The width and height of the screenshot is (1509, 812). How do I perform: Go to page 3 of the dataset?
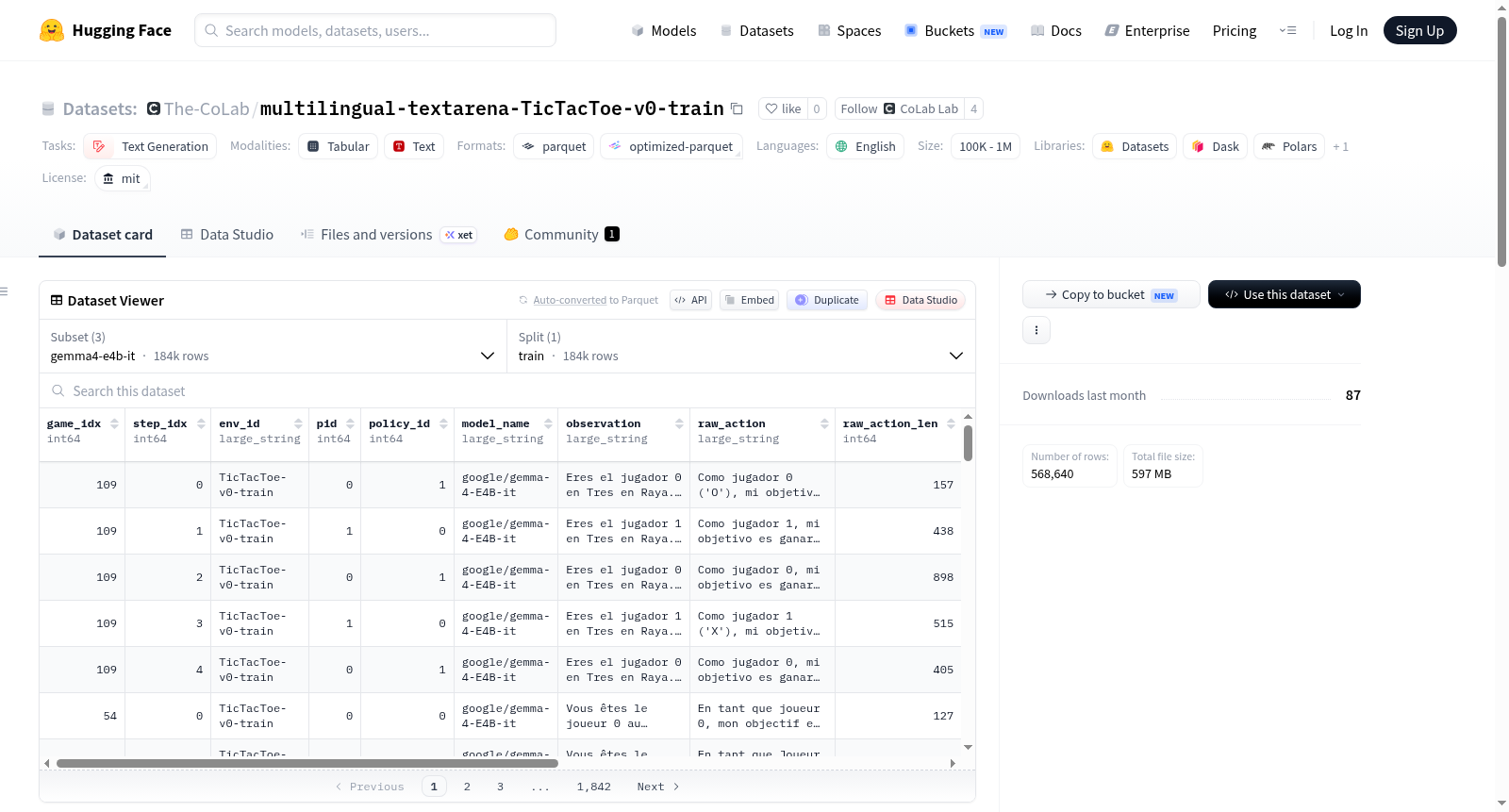(500, 787)
